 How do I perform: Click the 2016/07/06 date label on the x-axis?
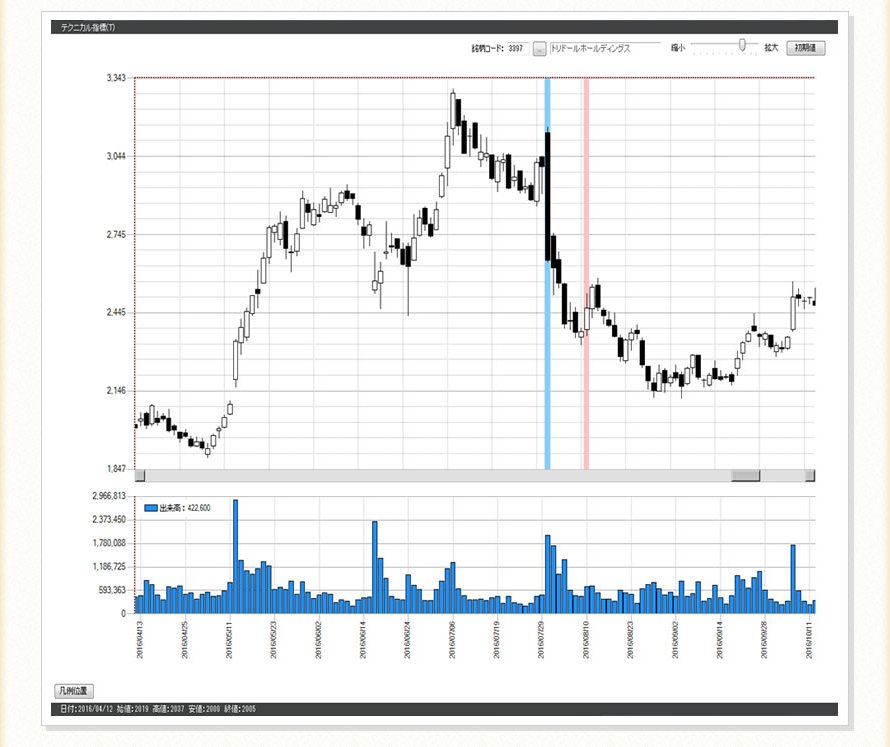tap(452, 634)
